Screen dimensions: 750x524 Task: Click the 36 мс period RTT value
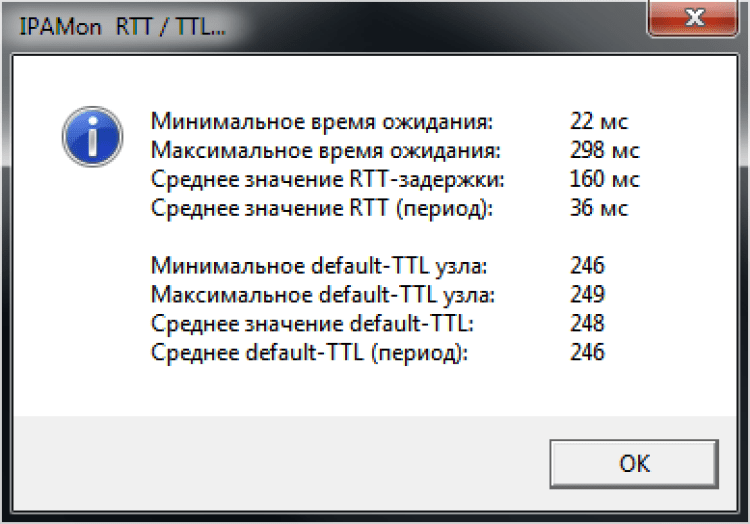[x=598, y=209]
